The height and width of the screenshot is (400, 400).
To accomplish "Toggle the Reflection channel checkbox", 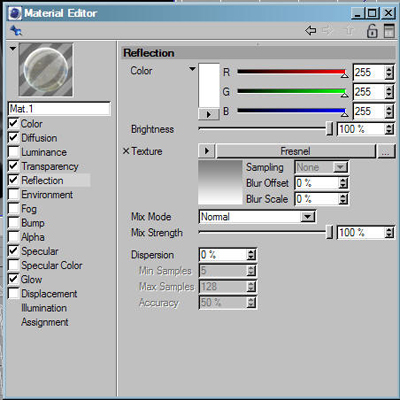I will 13,180.
